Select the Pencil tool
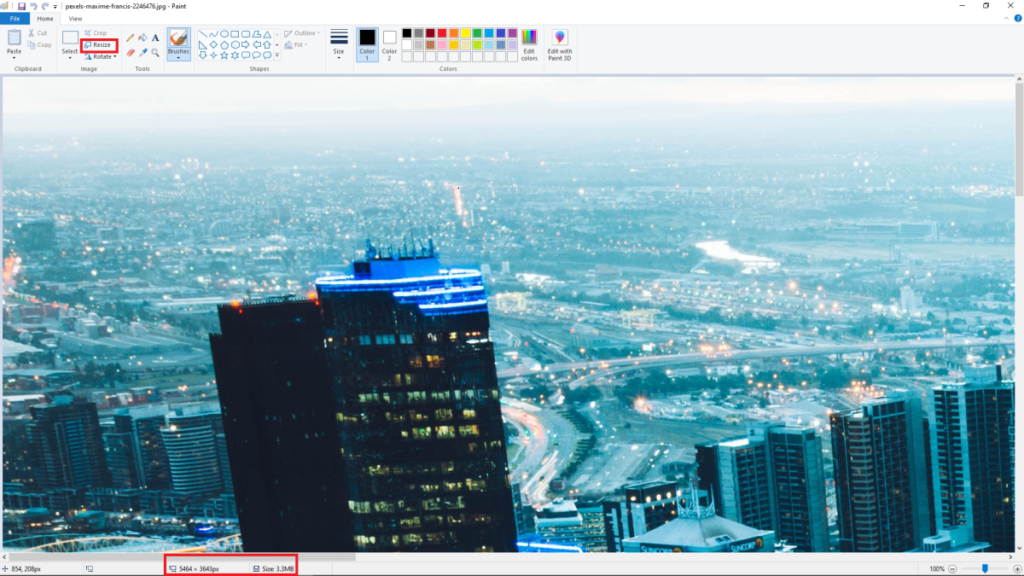Screen dimensions: 1024x576 point(130,38)
